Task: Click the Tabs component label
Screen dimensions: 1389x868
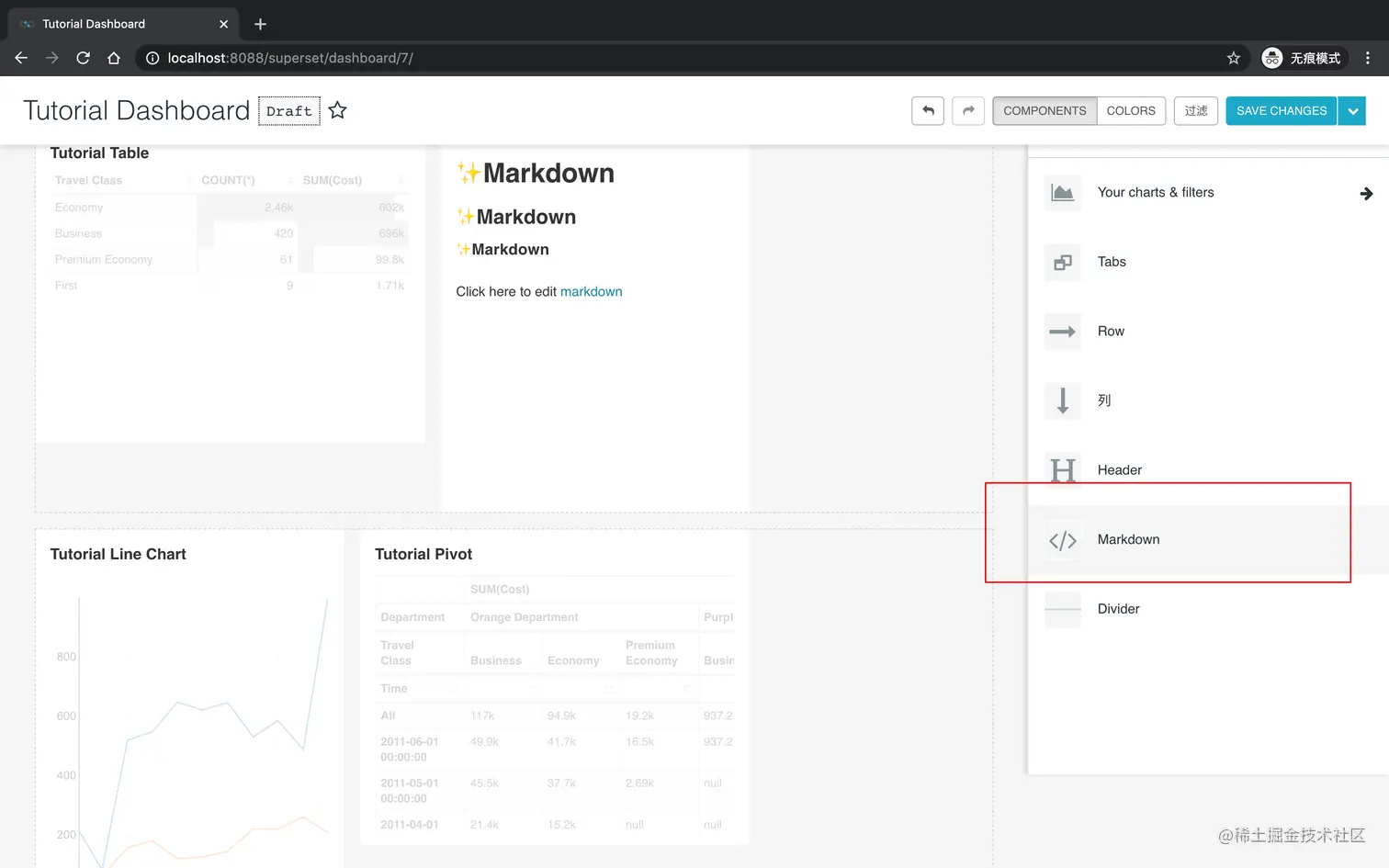Action: click(x=1112, y=262)
